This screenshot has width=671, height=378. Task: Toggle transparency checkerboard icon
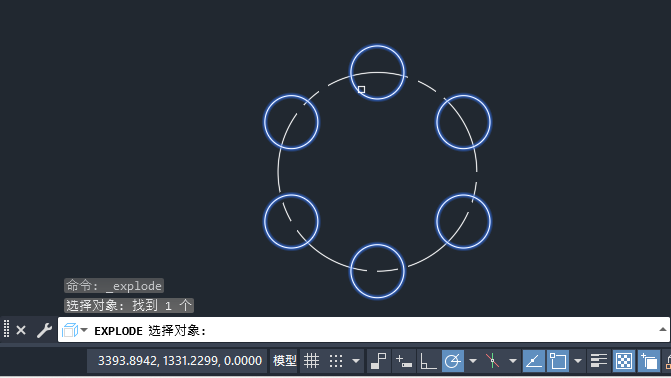(624, 361)
